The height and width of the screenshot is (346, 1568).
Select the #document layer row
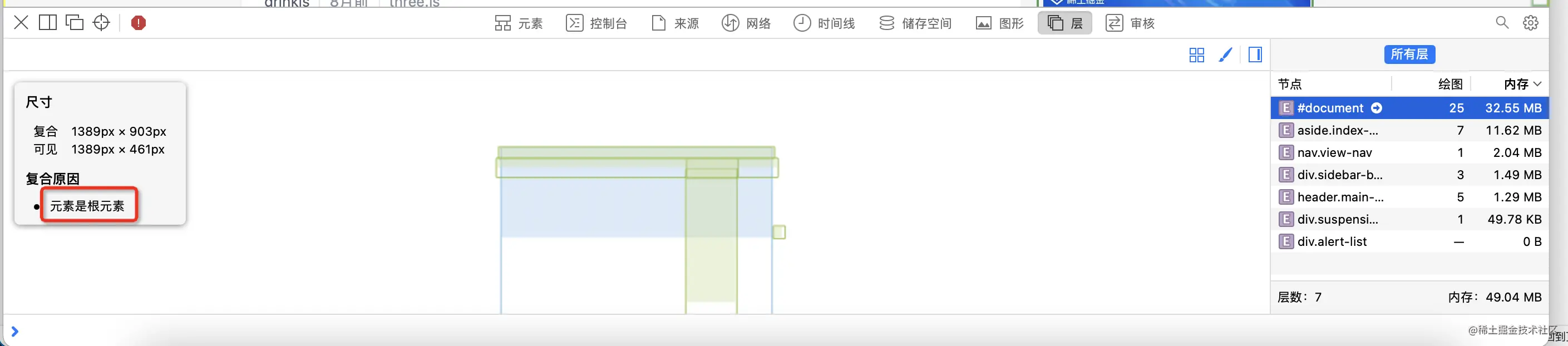[x=1409, y=107]
